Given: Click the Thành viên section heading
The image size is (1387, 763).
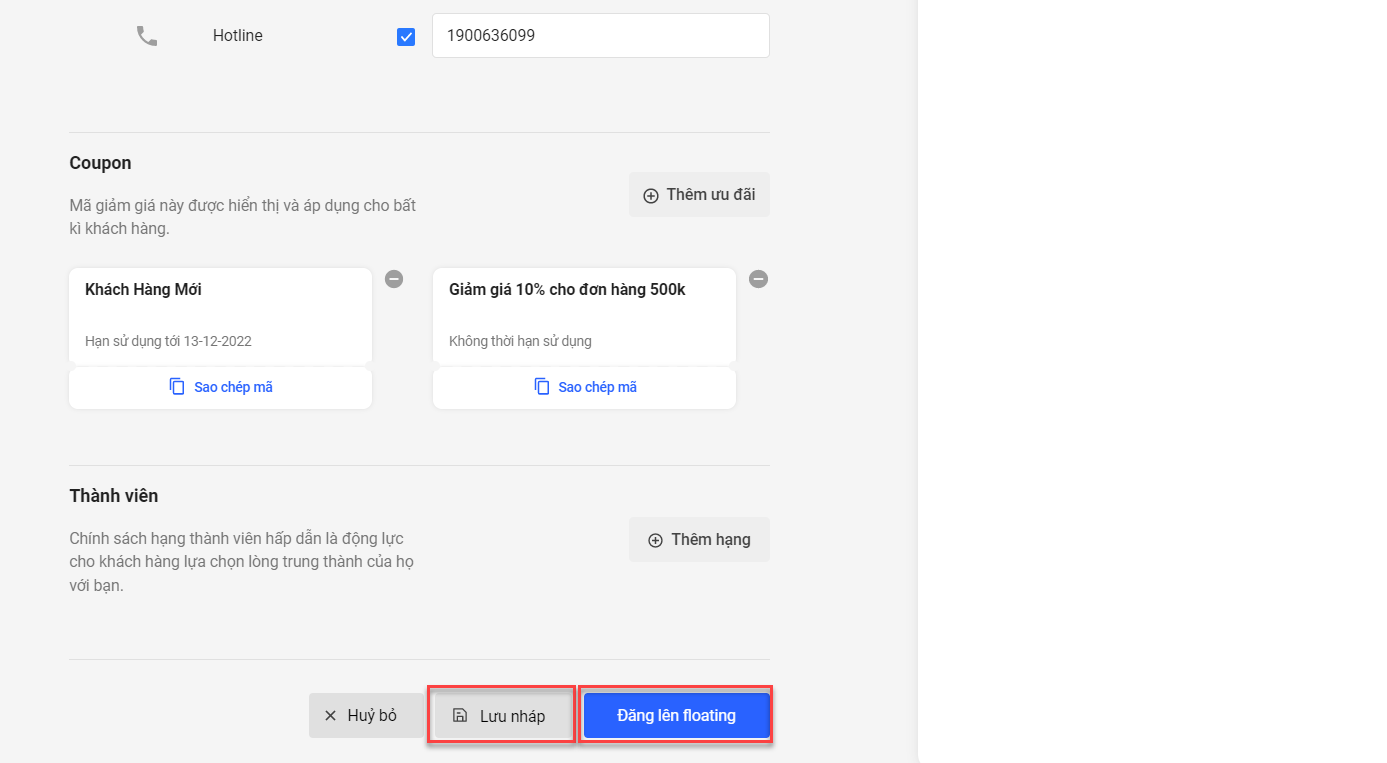Looking at the screenshot, I should click(114, 496).
